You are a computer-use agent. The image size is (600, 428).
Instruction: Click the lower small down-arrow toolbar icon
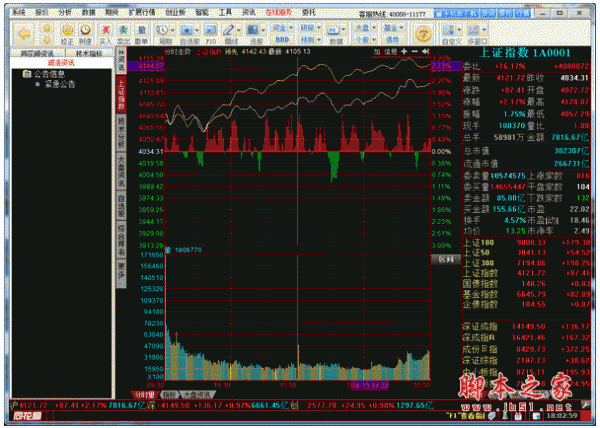click(47, 39)
